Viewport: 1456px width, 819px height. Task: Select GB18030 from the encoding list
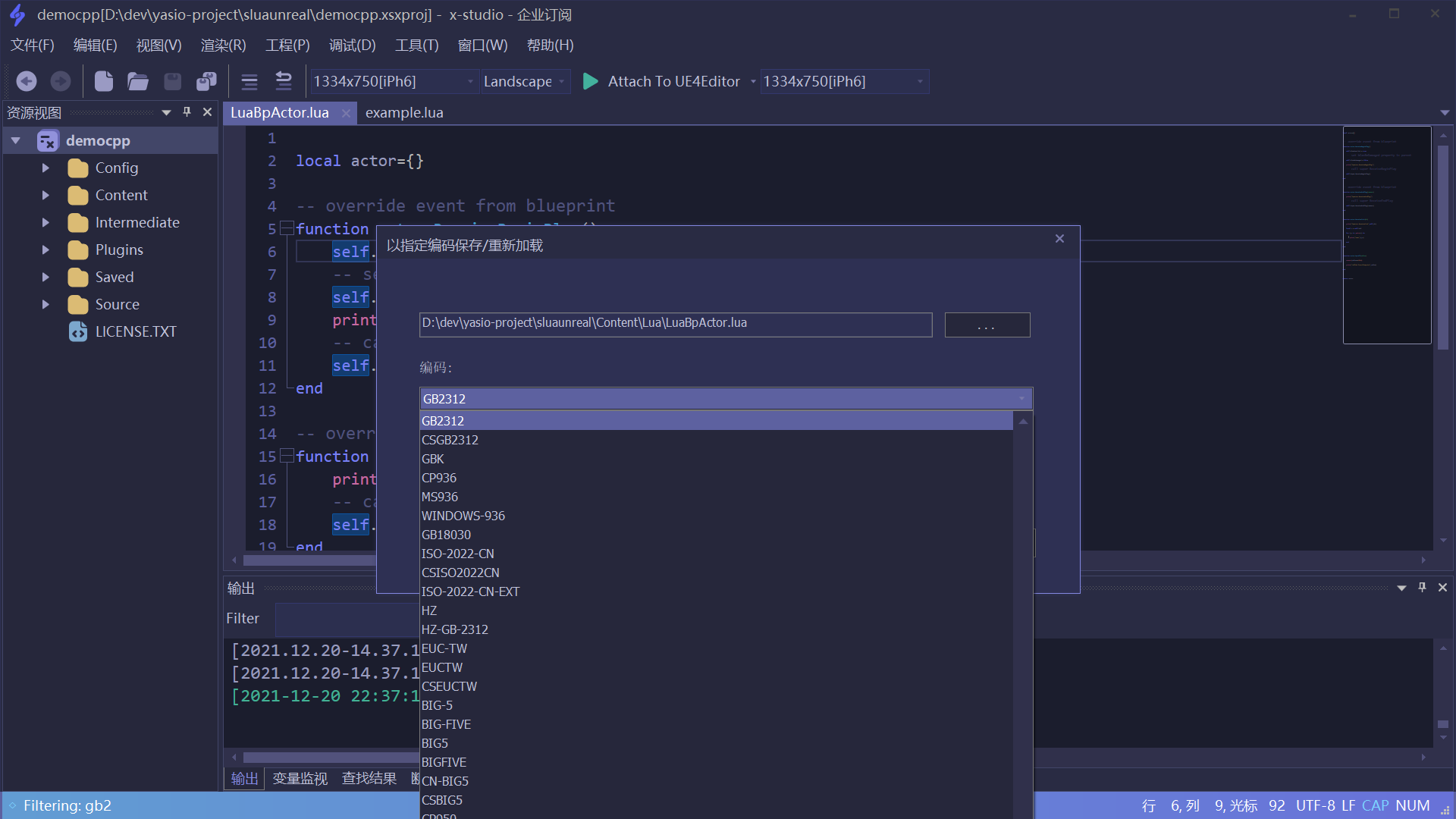pos(446,535)
